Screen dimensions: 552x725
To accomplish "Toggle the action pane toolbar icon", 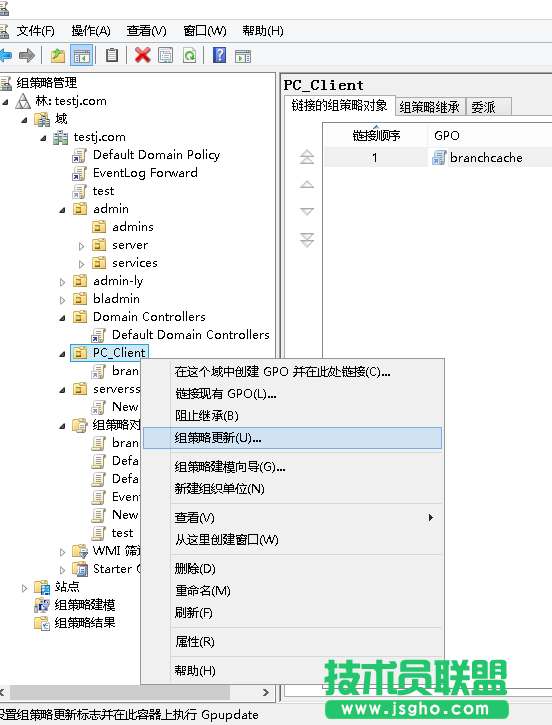I will point(243,56).
